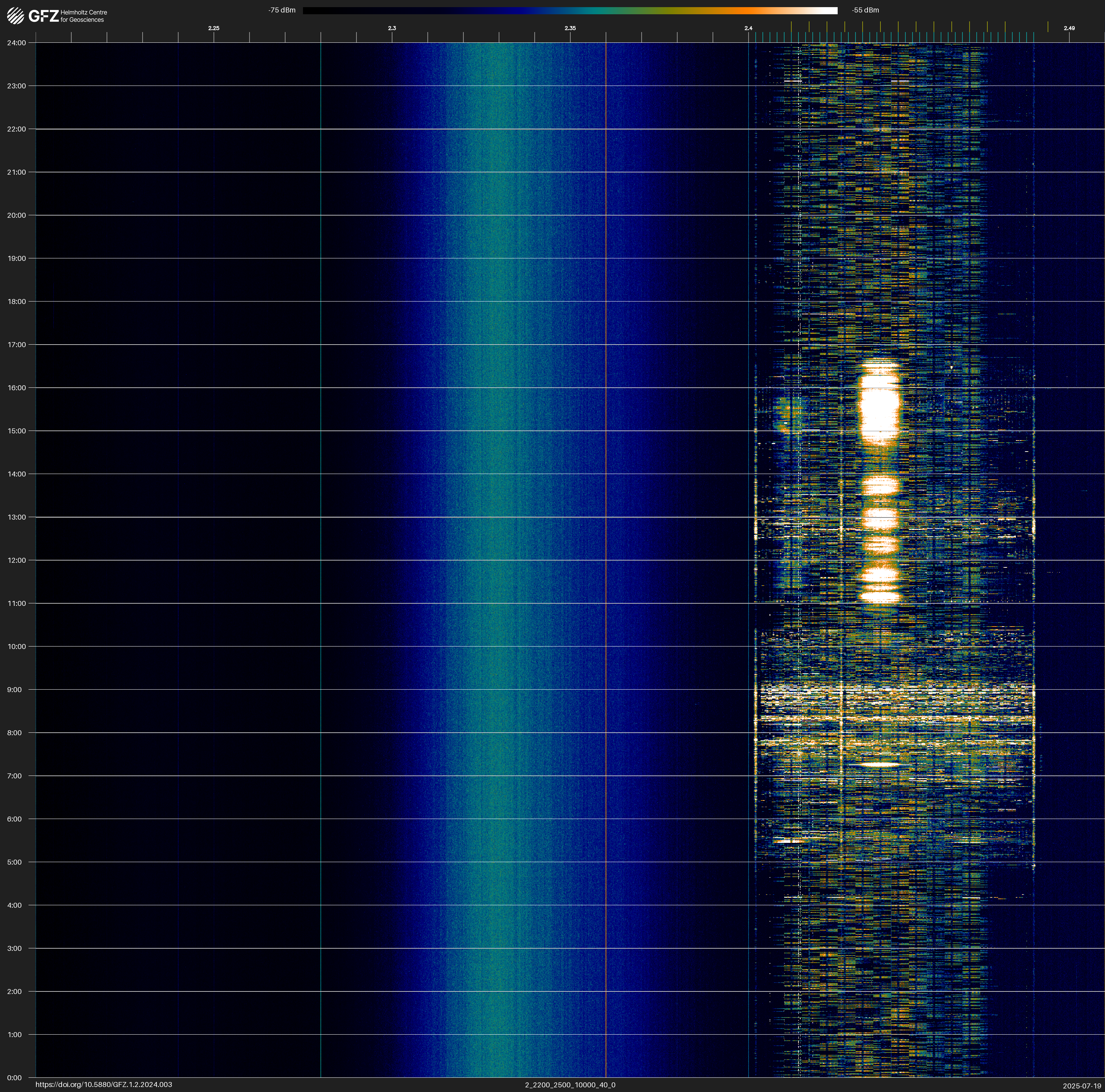The width and height of the screenshot is (1105, 1092).
Task: Open the doi.org GFZ dataset link
Action: click(x=103, y=1085)
